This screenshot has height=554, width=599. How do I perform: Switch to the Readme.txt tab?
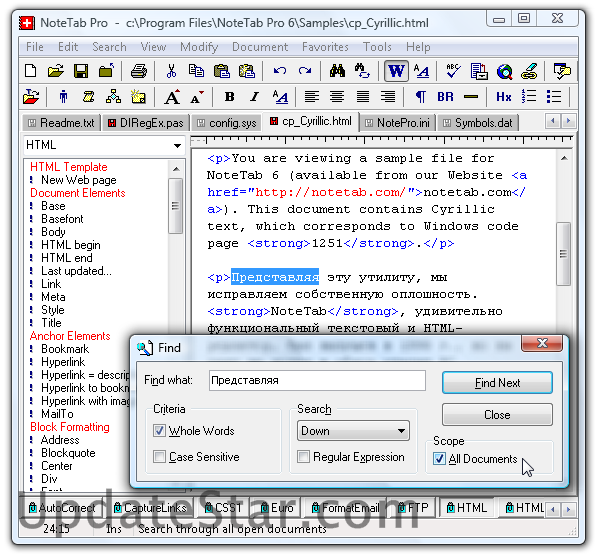click(x=62, y=123)
